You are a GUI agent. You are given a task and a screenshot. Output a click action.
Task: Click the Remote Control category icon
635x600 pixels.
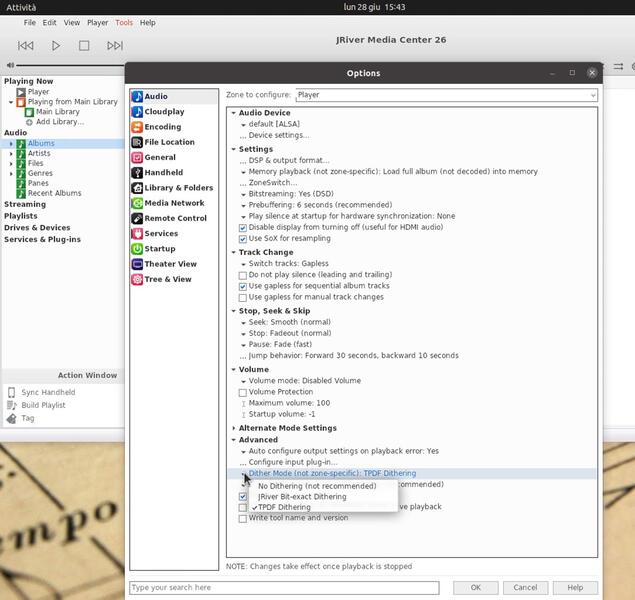coord(138,218)
